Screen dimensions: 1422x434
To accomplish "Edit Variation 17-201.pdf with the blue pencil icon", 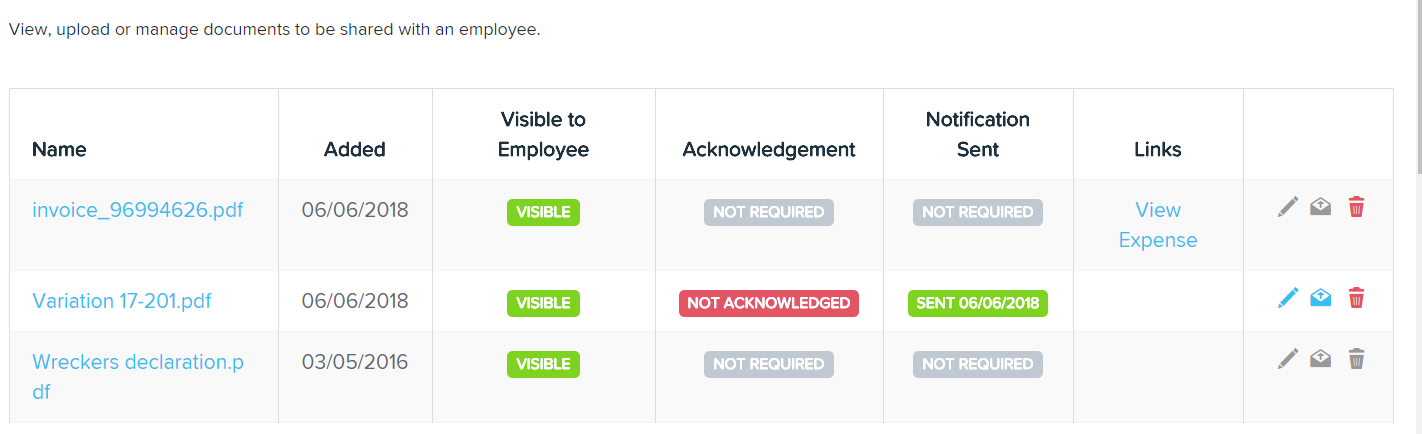I will pyautogui.click(x=1288, y=297).
